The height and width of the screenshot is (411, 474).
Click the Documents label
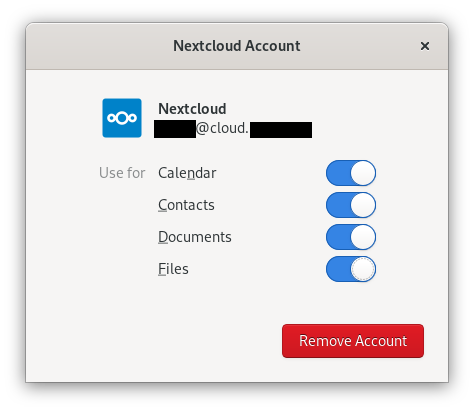tap(195, 237)
